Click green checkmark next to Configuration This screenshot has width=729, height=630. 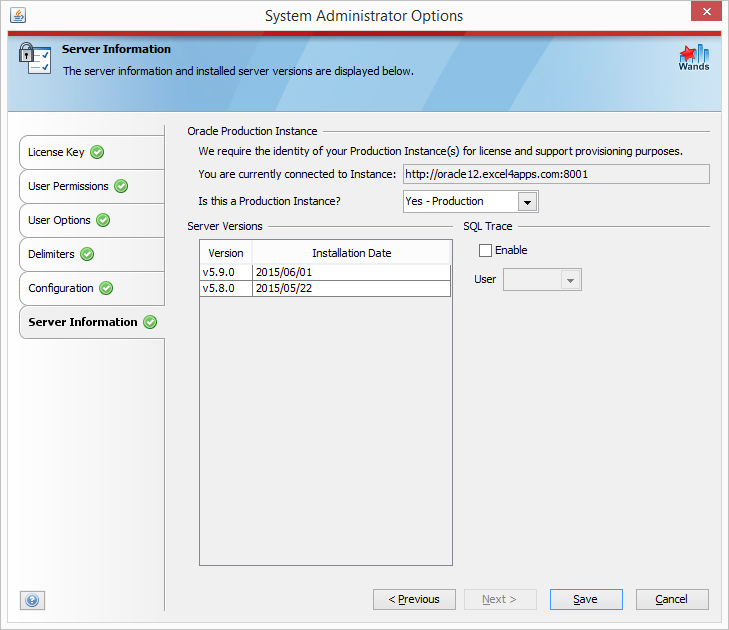click(106, 288)
